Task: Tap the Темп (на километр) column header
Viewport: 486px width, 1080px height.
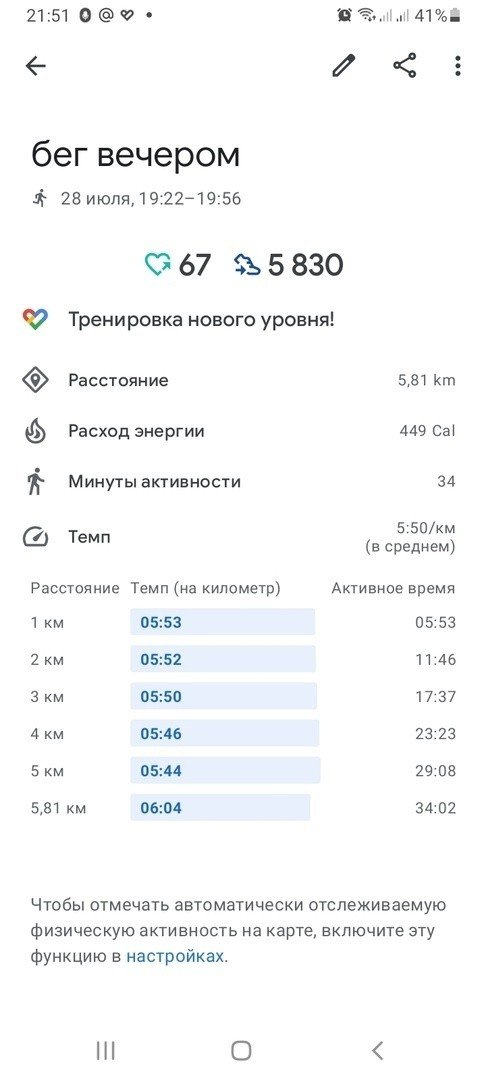Action: click(x=205, y=588)
